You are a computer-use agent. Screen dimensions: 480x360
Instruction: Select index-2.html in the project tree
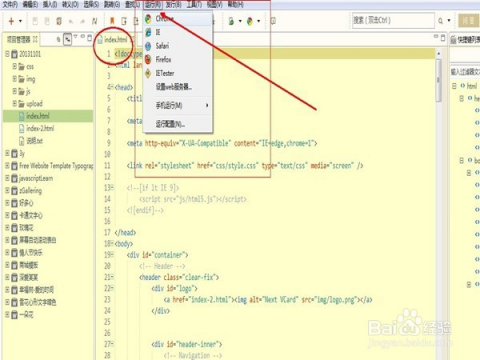pyautogui.click(x=40, y=128)
